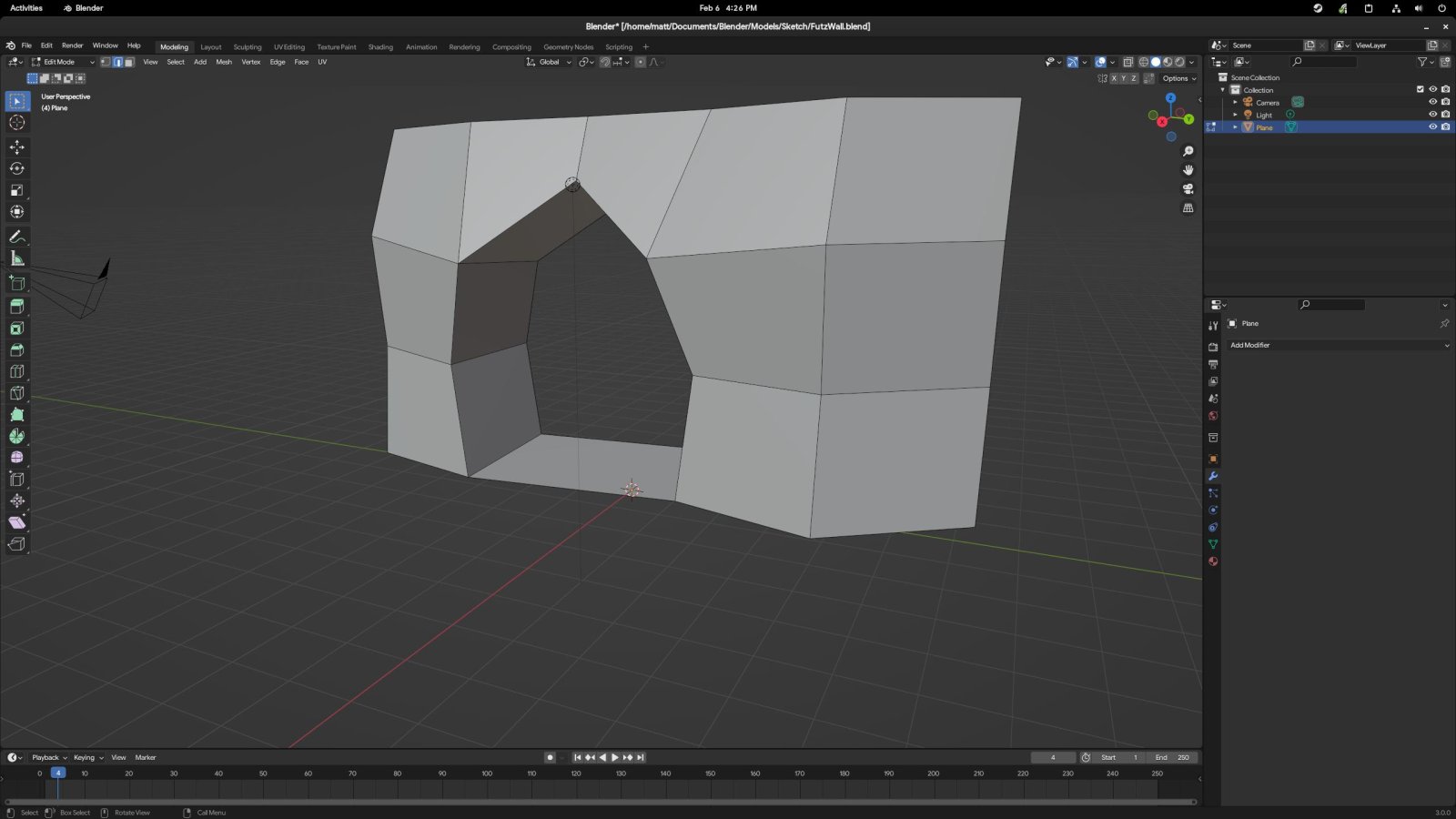The height and width of the screenshot is (819, 1456).
Task: Collapse the Collection tree item
Action: pos(1222,90)
